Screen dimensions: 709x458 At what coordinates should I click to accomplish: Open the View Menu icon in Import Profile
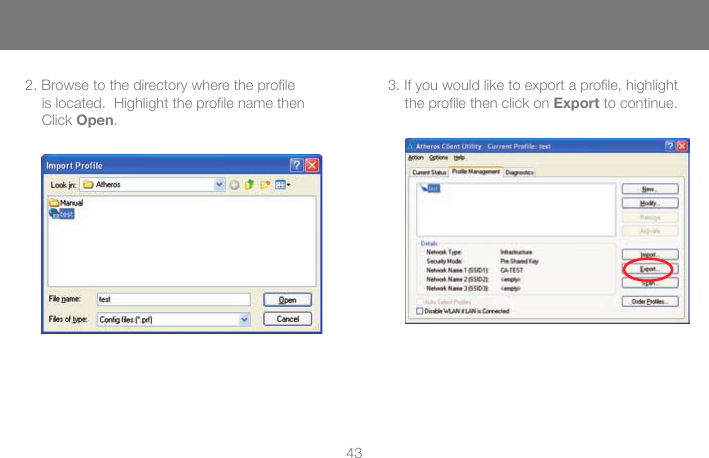[x=283, y=184]
